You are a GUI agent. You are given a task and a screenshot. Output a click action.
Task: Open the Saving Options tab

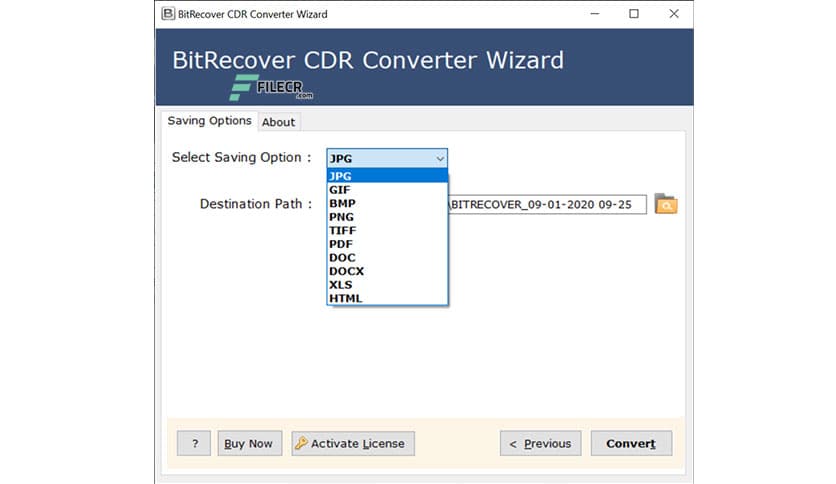[x=210, y=121]
